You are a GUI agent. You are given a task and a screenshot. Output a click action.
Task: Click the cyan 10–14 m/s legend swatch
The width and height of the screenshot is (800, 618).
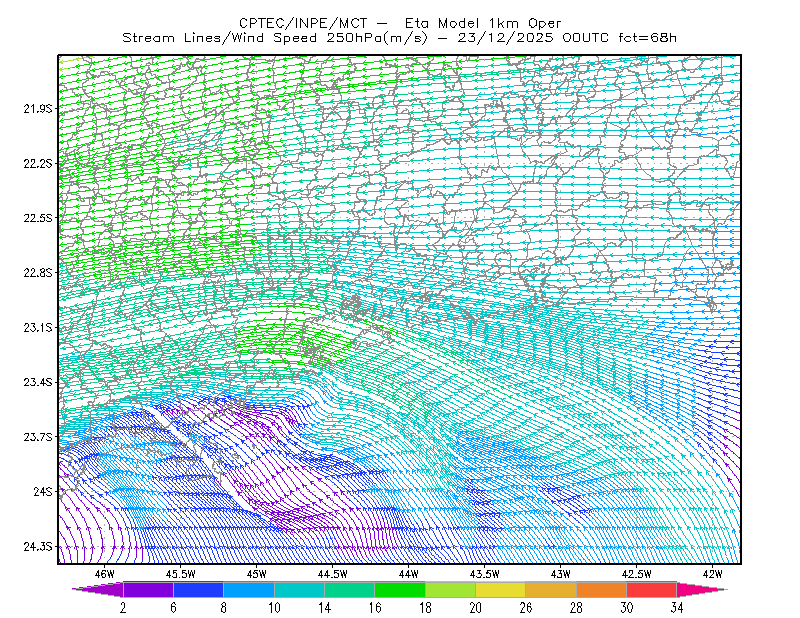coord(299,589)
